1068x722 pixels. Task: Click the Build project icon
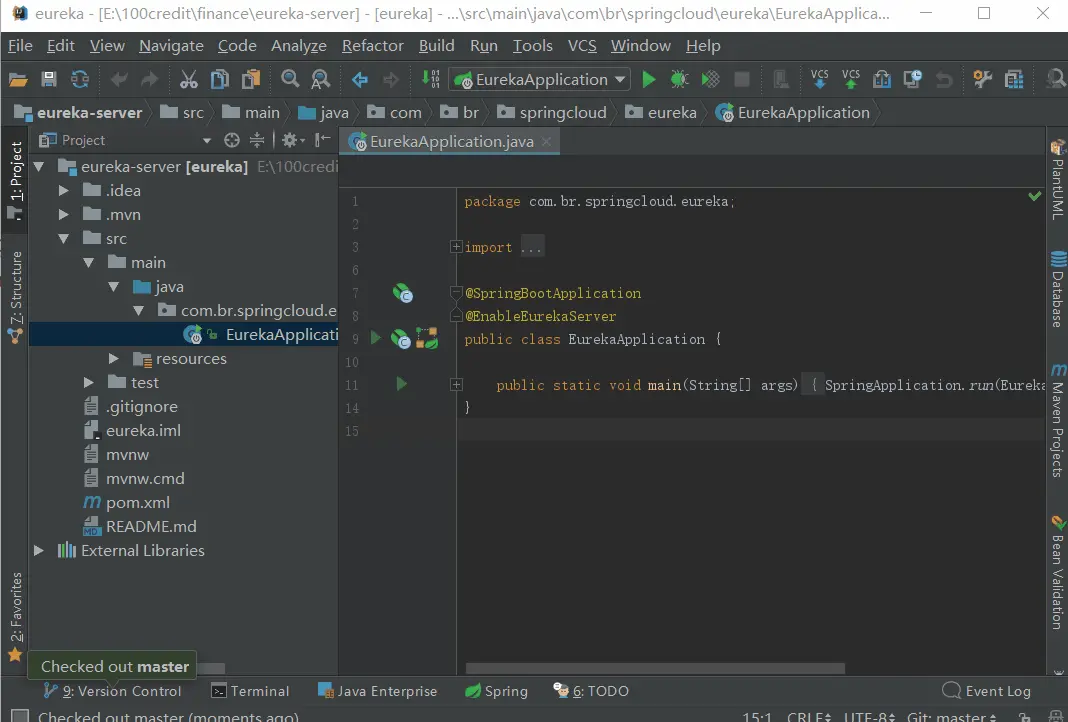(430, 79)
